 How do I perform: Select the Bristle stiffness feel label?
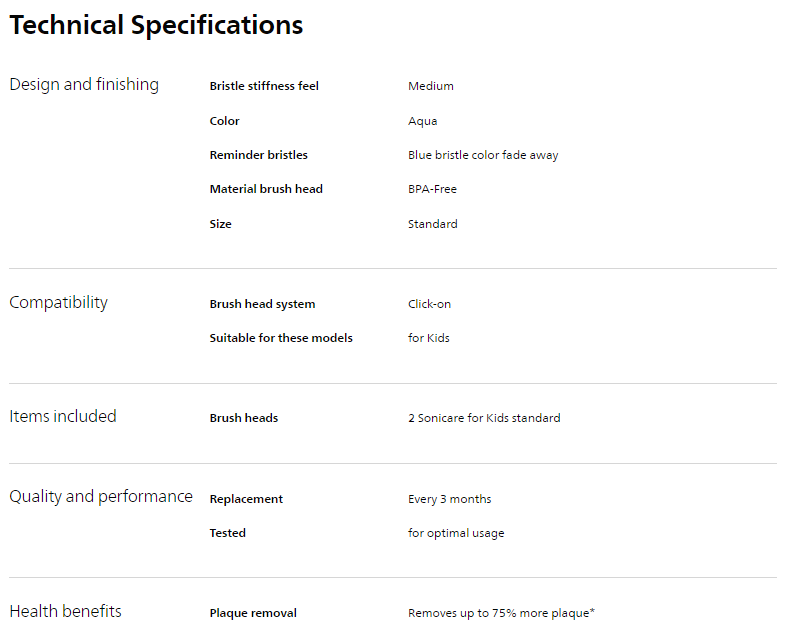264,86
